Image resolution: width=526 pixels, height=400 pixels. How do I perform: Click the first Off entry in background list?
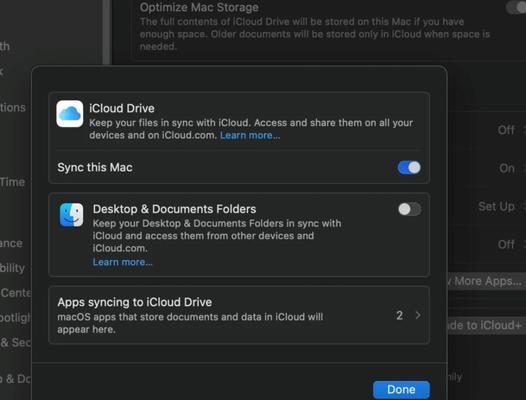coord(506,130)
